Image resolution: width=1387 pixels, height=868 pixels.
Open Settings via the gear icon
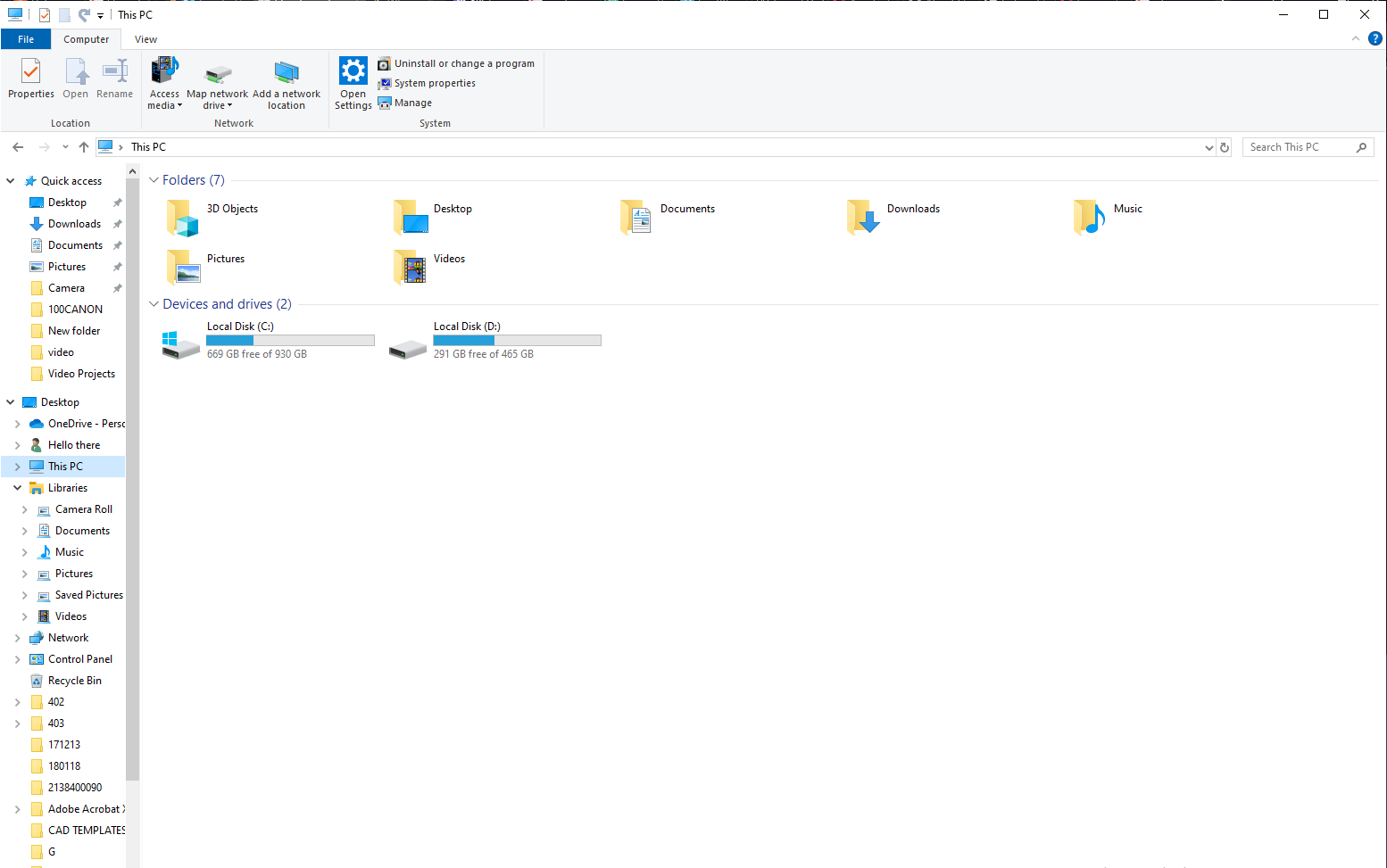tap(353, 70)
